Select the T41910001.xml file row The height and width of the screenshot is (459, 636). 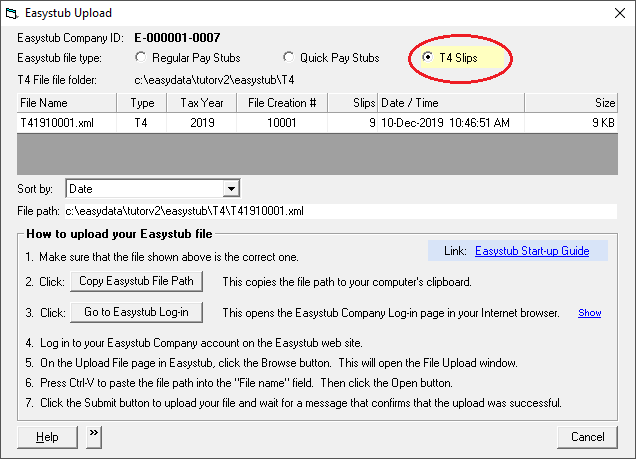317,123
